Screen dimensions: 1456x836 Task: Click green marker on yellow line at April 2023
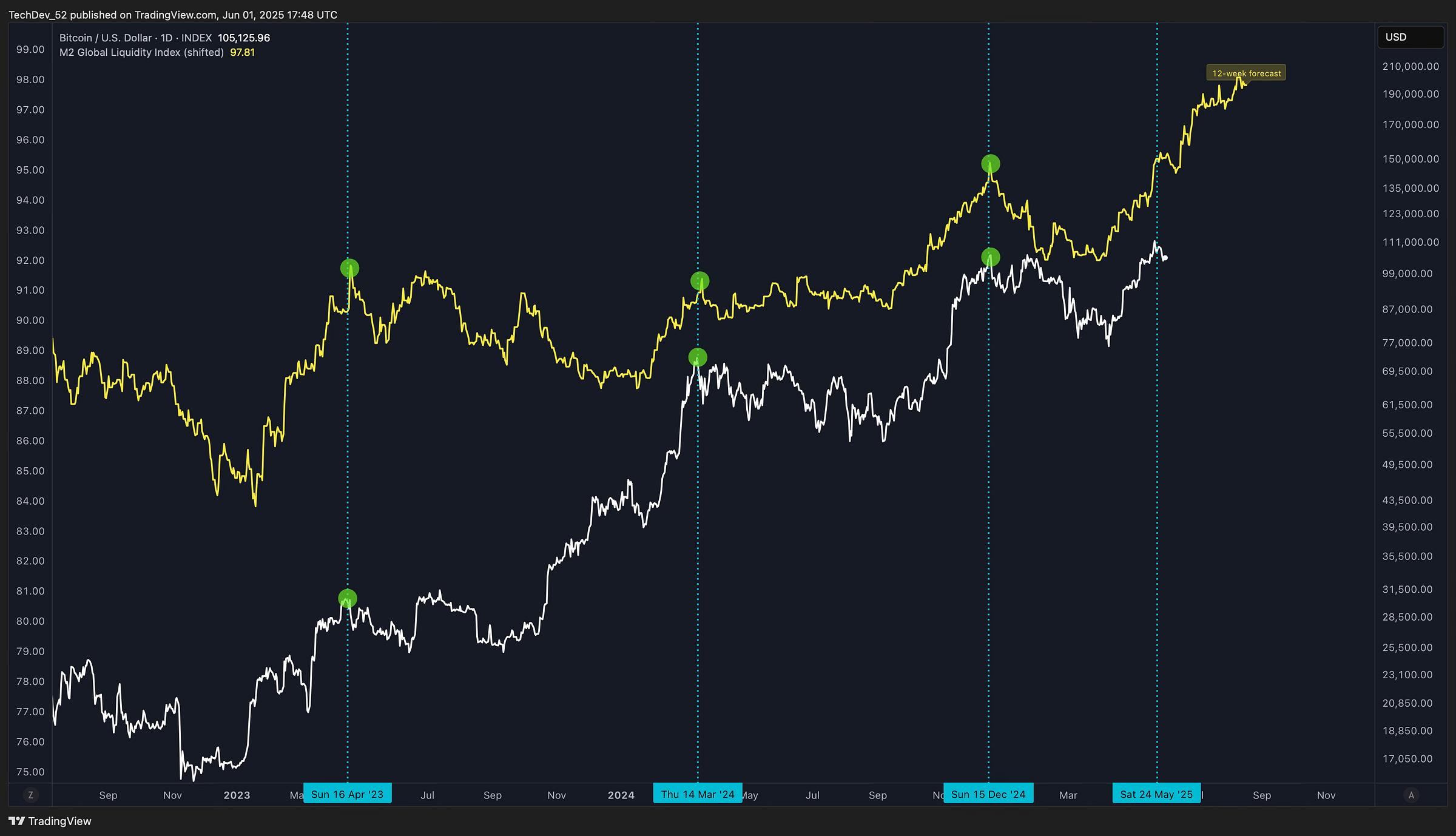(349, 268)
